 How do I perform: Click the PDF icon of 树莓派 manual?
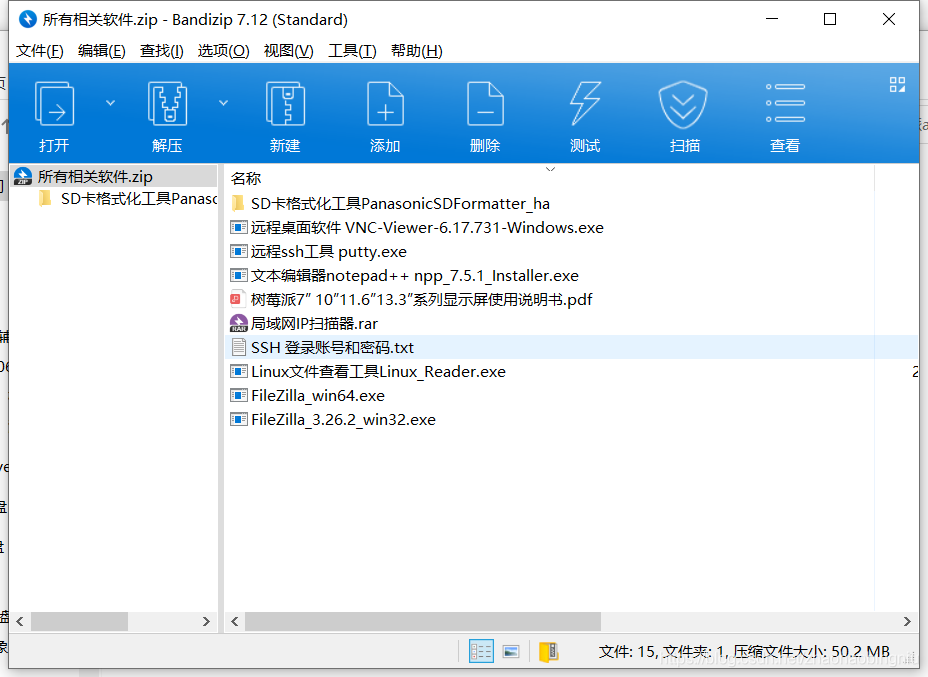(x=237, y=299)
